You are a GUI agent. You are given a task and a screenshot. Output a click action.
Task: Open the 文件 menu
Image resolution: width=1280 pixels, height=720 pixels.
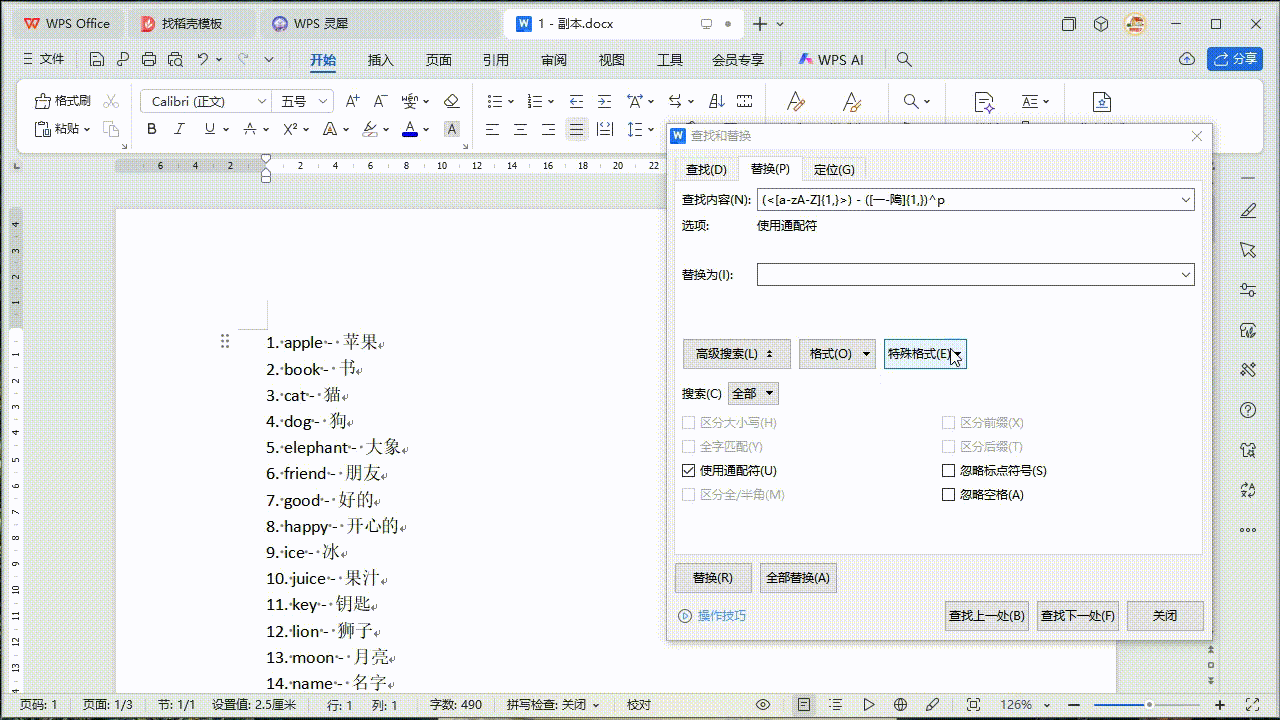43,59
